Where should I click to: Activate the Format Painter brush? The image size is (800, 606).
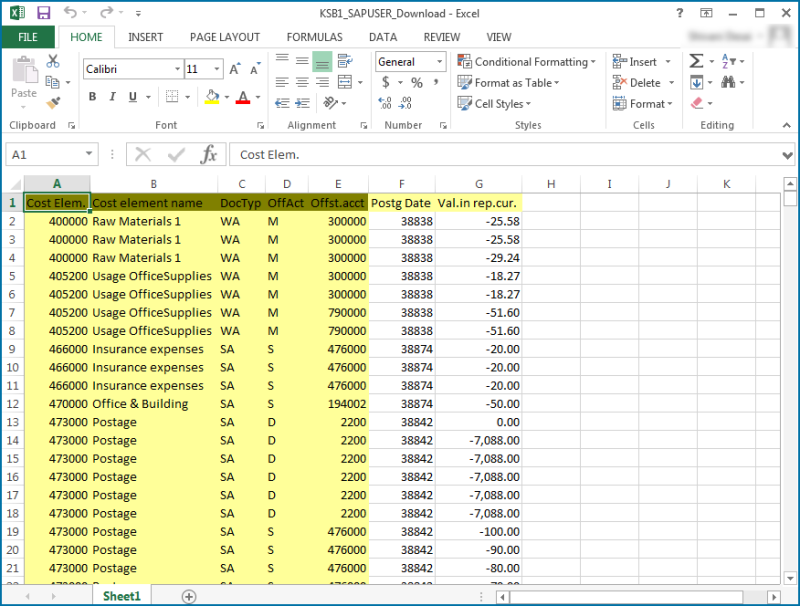[x=53, y=102]
